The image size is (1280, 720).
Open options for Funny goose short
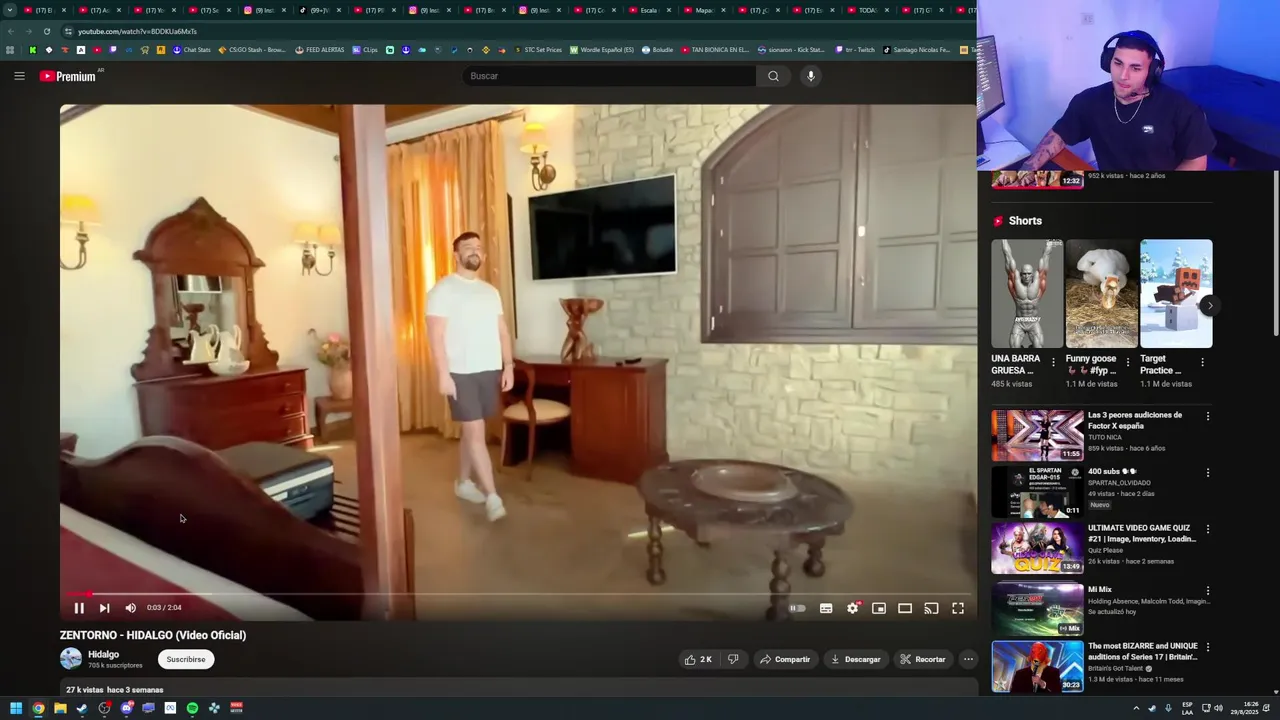(x=1128, y=362)
